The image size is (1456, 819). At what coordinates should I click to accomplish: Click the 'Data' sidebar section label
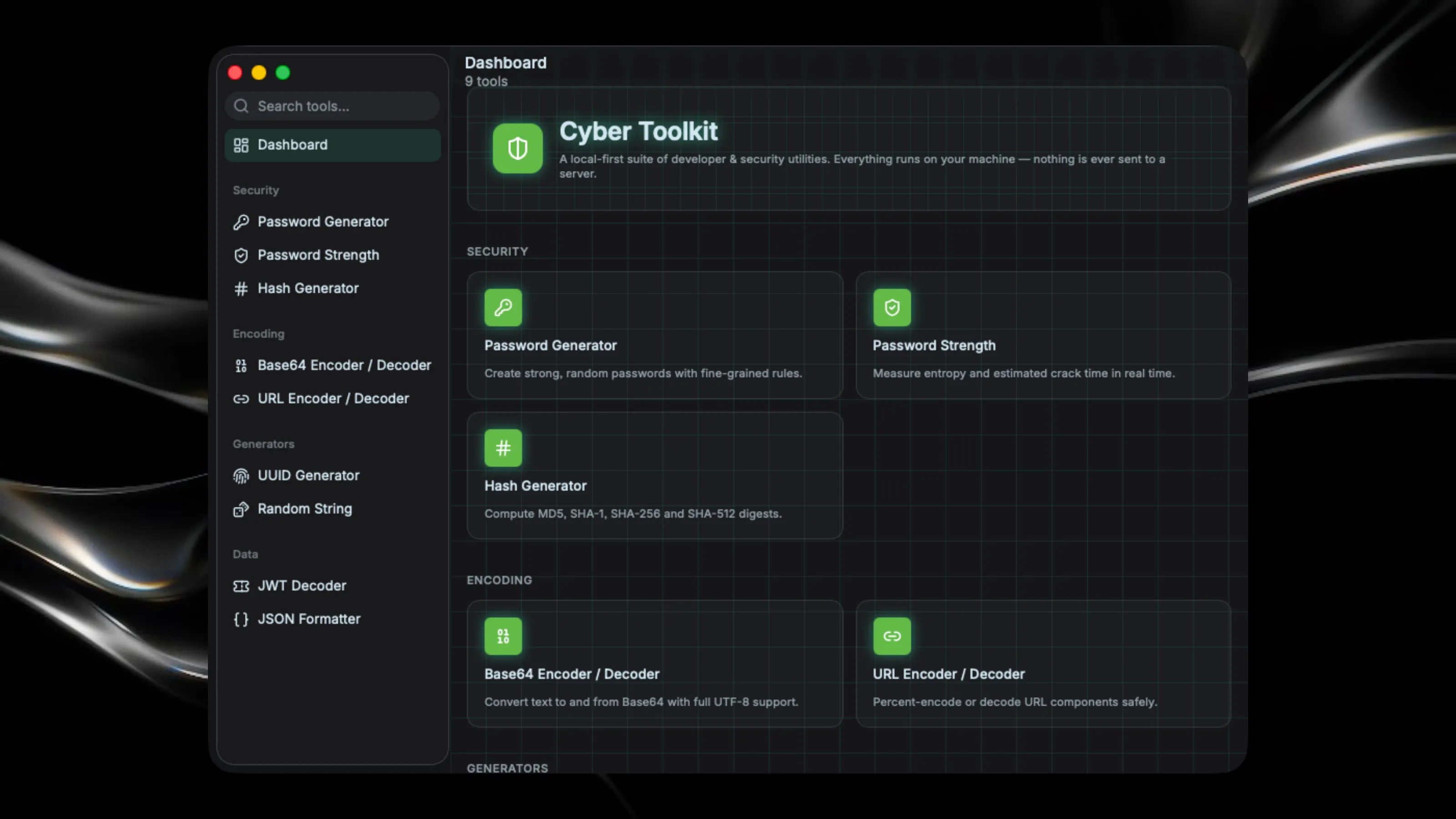[245, 555]
